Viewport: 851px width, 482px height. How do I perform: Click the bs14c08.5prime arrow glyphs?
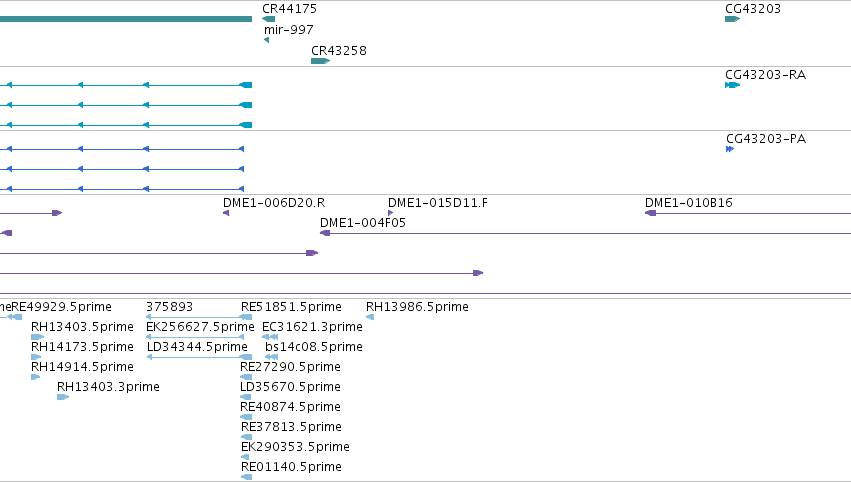coord(272,357)
